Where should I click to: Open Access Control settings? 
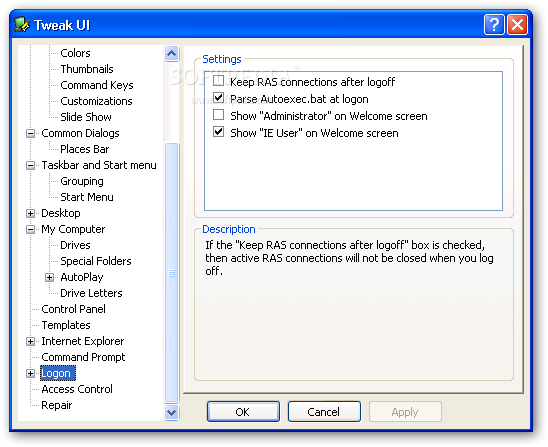point(77,389)
